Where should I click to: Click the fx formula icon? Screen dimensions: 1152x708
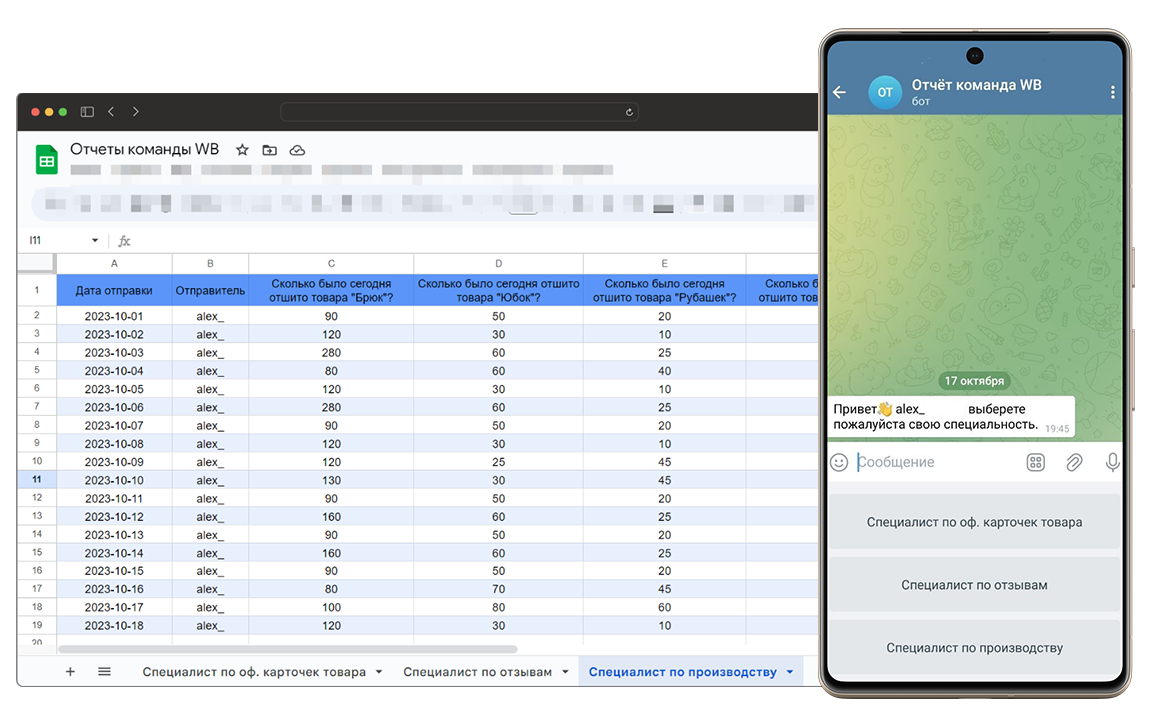(x=124, y=240)
